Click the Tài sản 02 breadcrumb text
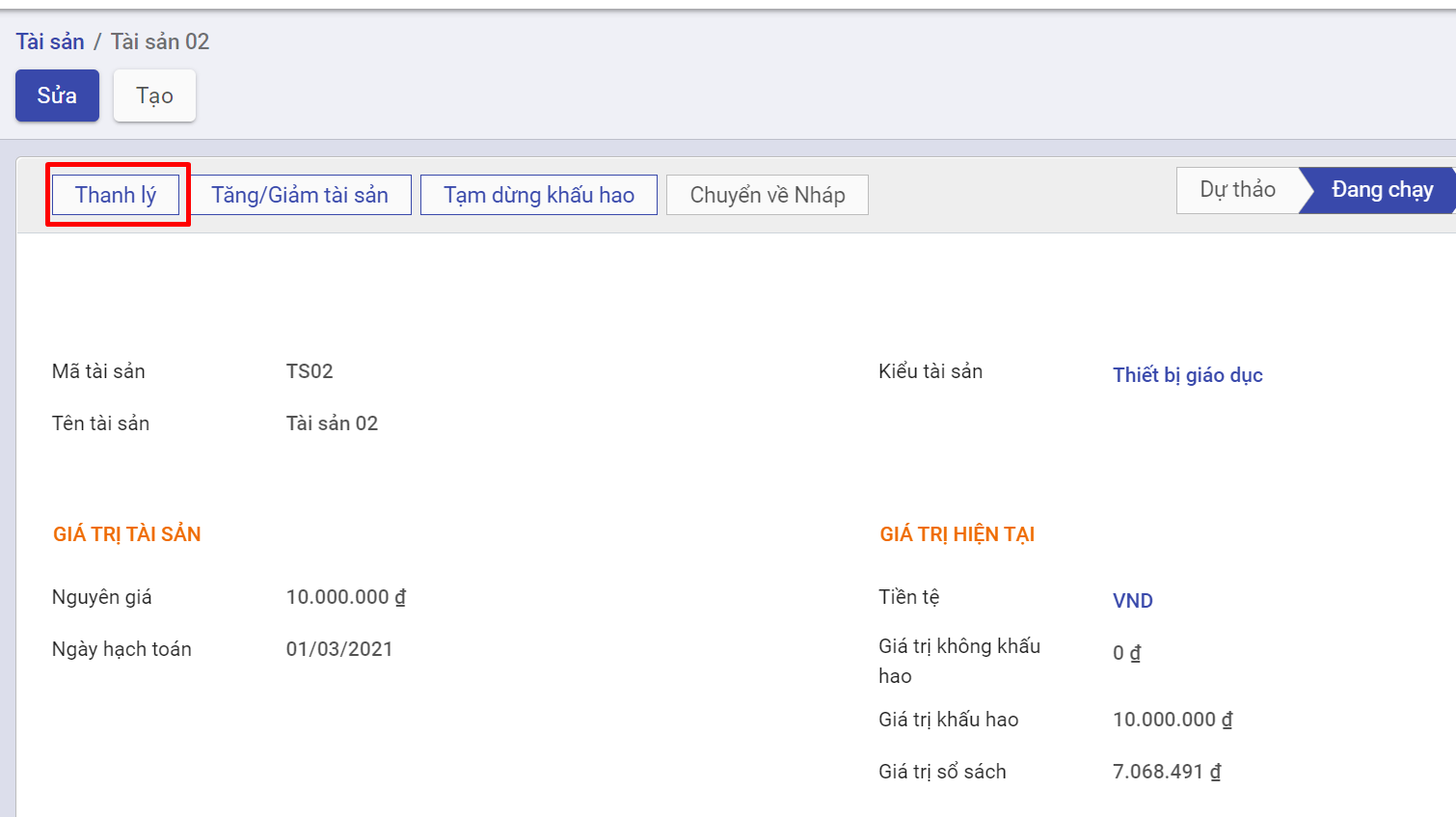Viewport: 1456px width, 817px height. (160, 41)
